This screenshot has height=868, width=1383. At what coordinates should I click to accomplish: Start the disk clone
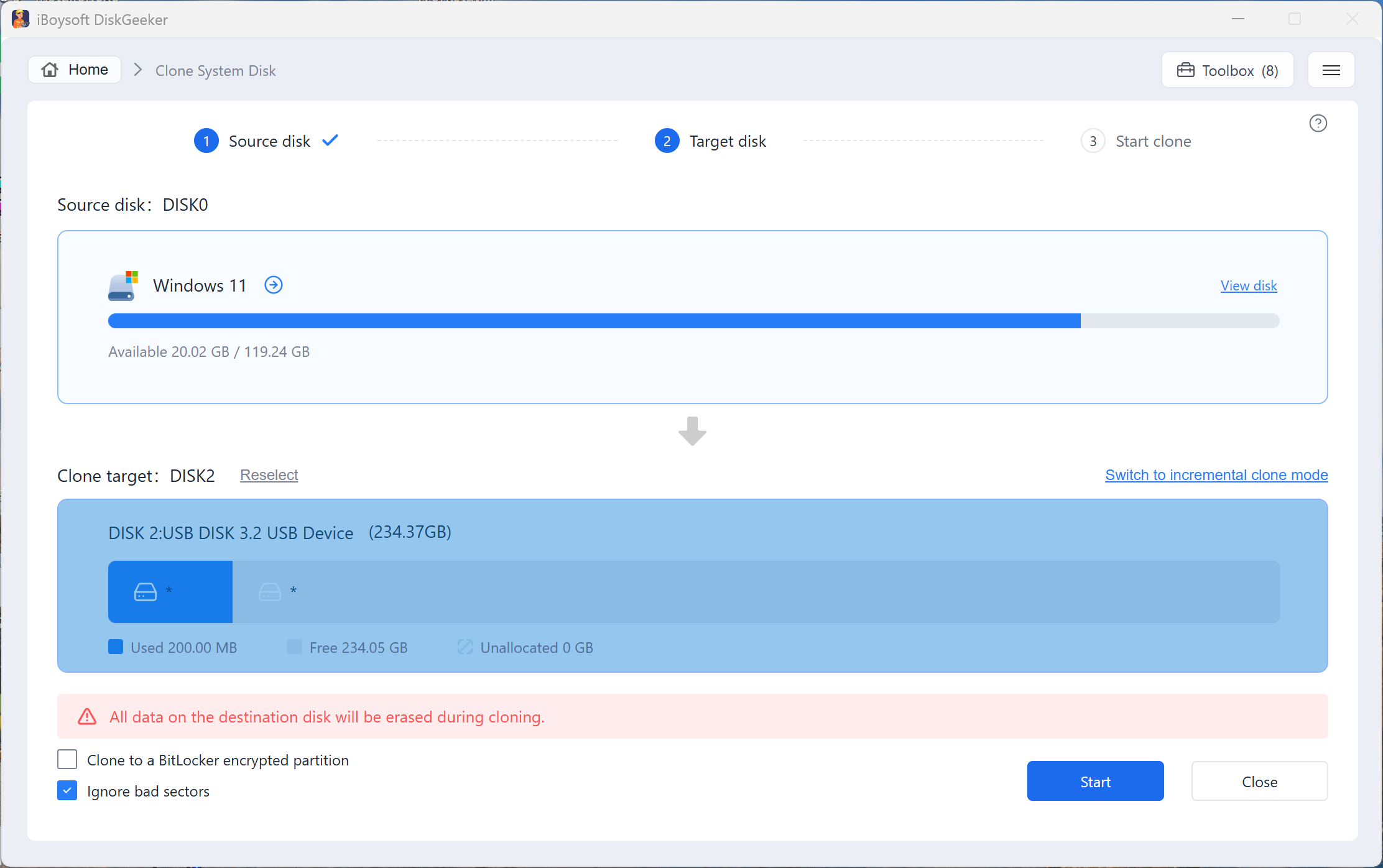pyautogui.click(x=1095, y=782)
